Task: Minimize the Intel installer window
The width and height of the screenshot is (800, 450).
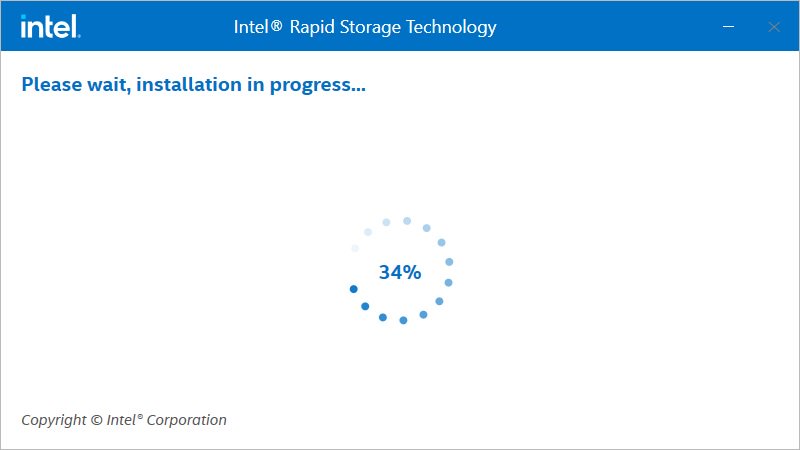Action: coord(728,27)
